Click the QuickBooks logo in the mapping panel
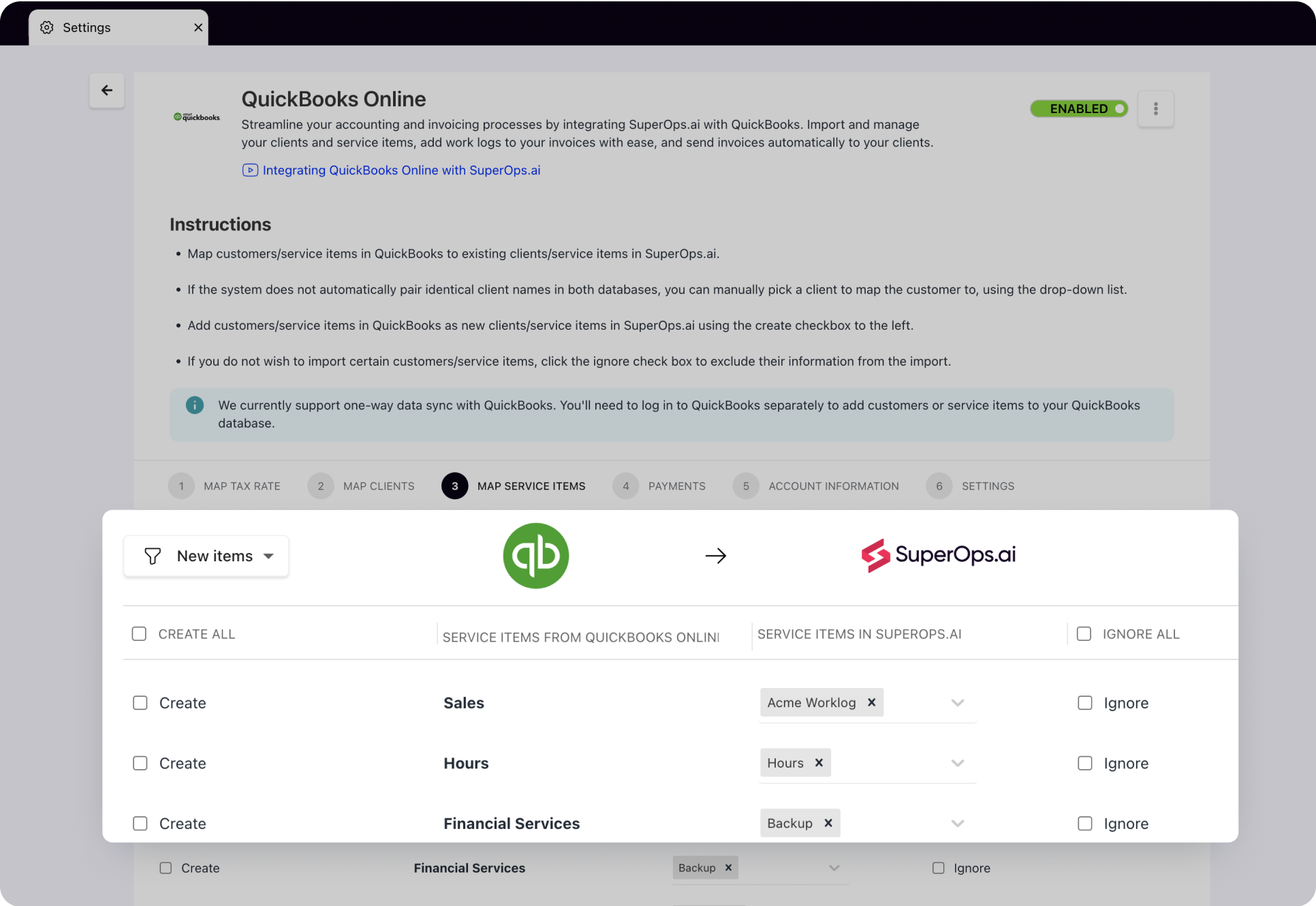The height and width of the screenshot is (906, 1316). point(535,555)
